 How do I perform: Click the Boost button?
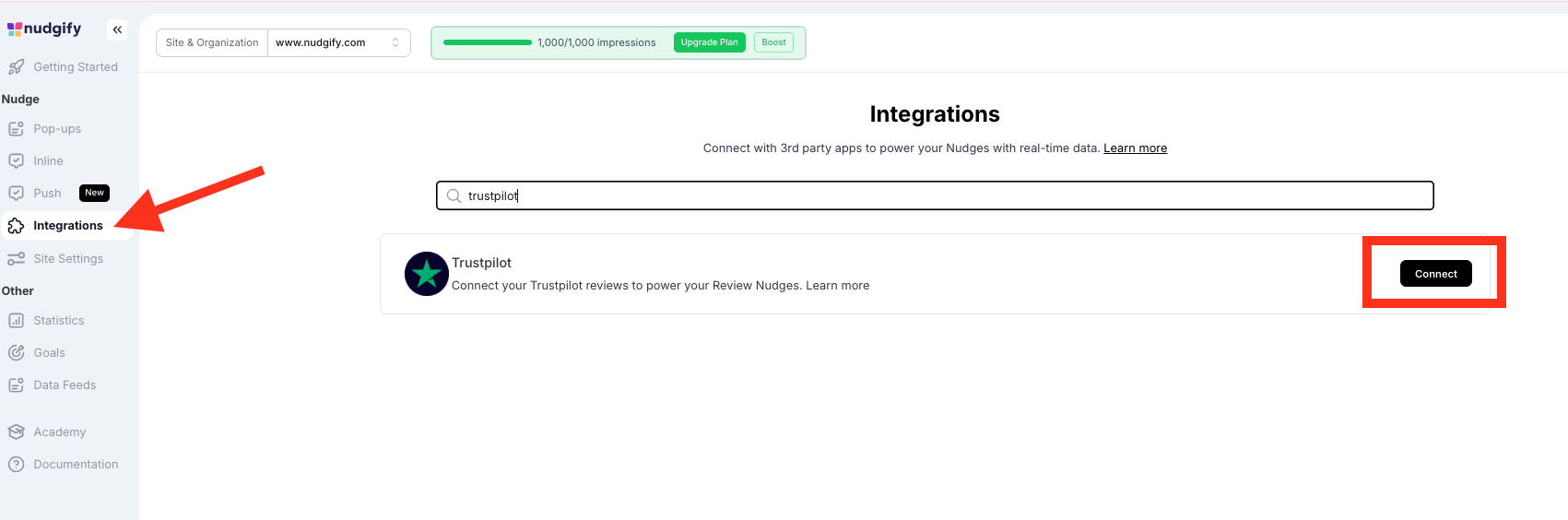coord(773,42)
